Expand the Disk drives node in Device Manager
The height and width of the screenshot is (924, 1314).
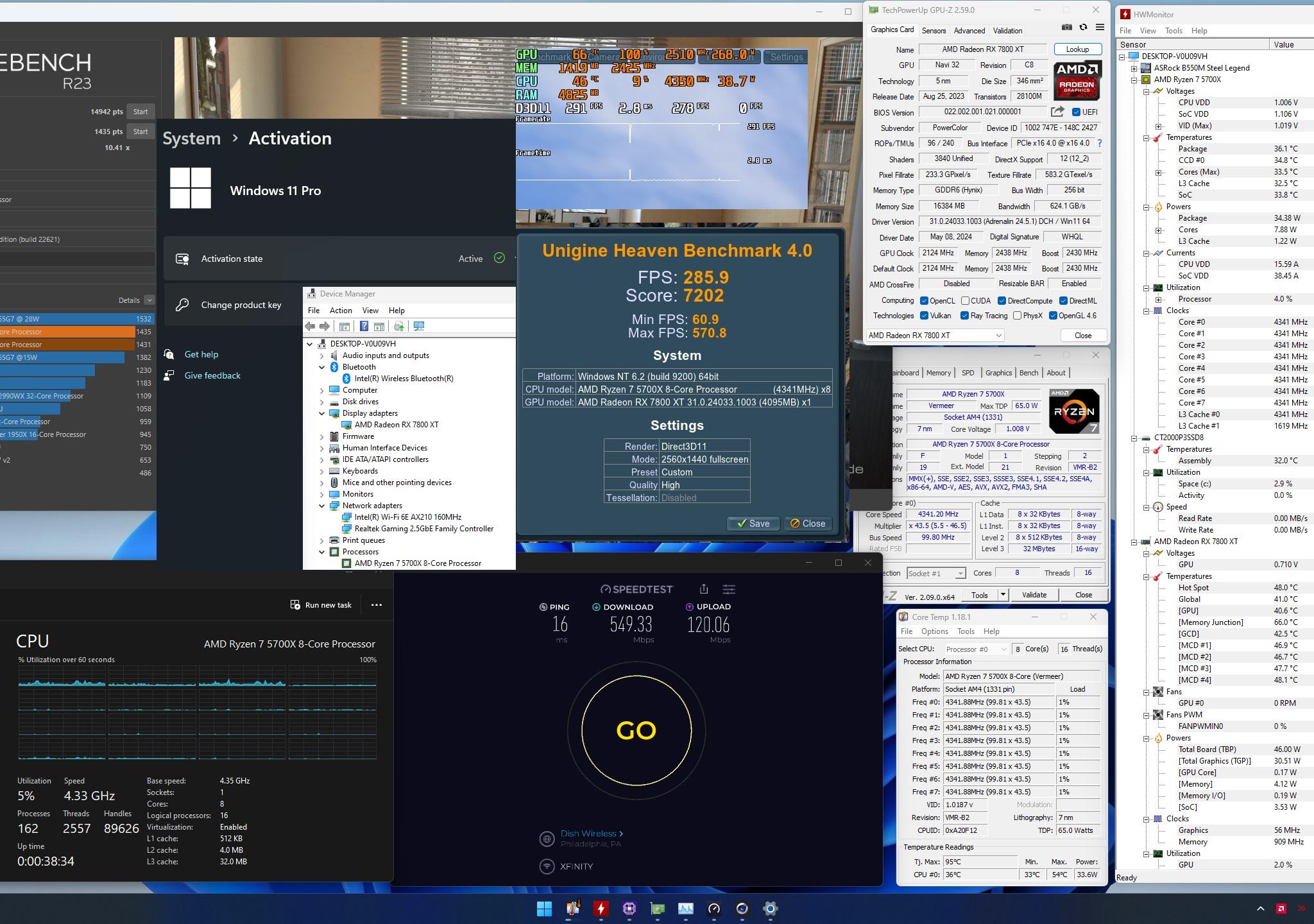pyautogui.click(x=322, y=402)
